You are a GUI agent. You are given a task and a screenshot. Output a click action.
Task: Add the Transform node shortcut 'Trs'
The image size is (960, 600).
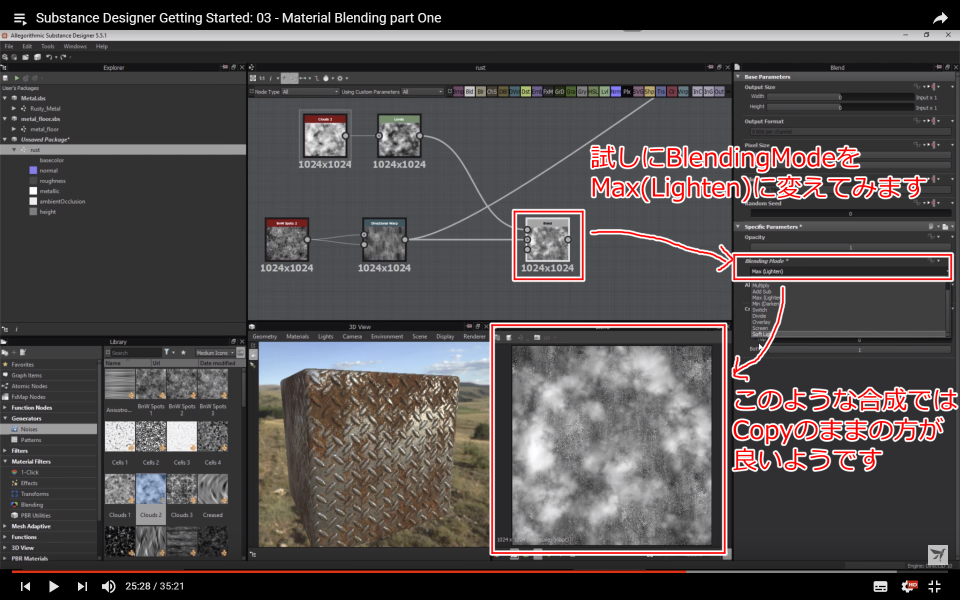(x=661, y=91)
